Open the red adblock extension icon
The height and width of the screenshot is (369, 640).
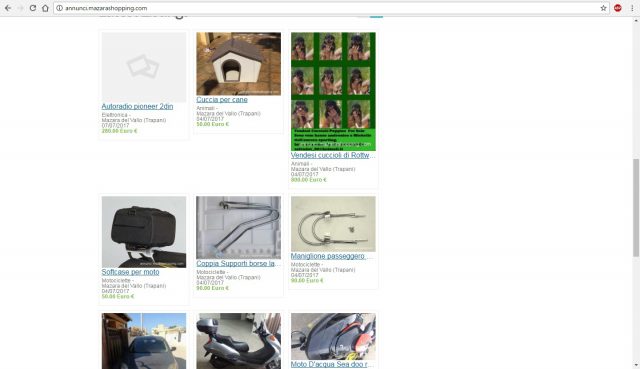click(x=618, y=8)
